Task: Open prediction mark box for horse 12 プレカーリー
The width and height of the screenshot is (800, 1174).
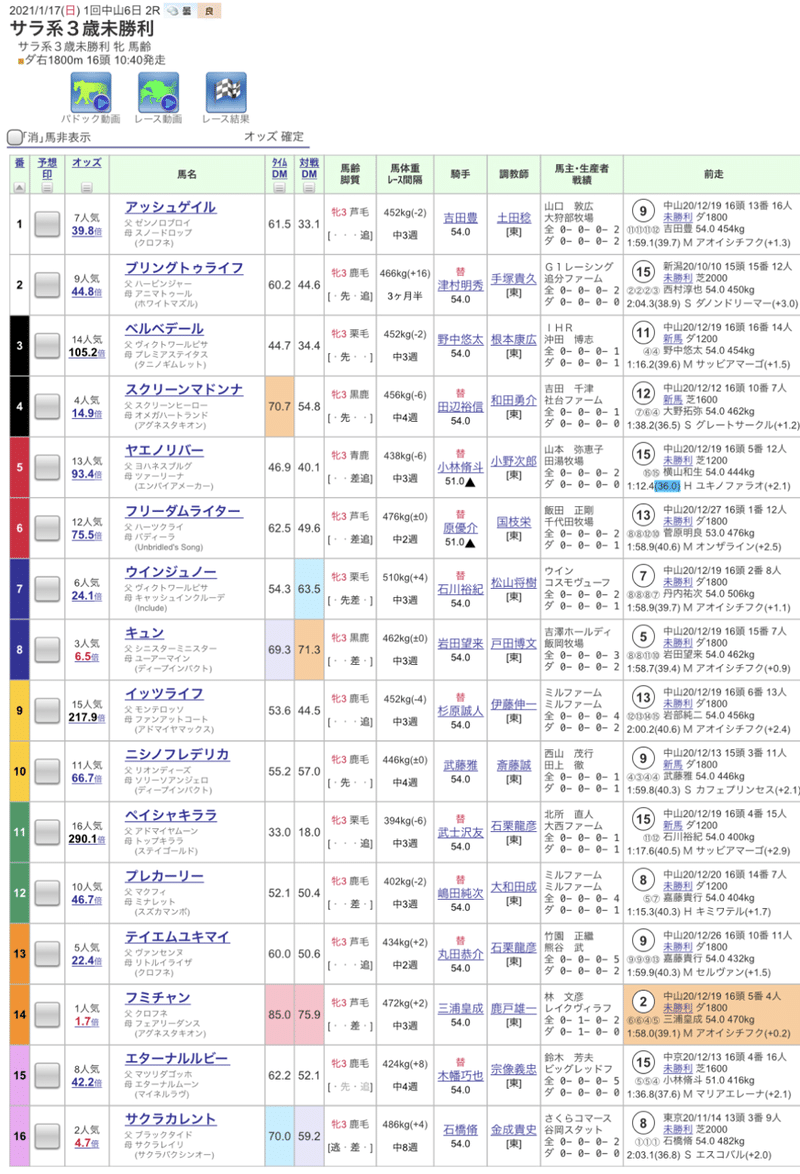Action: 47,892
